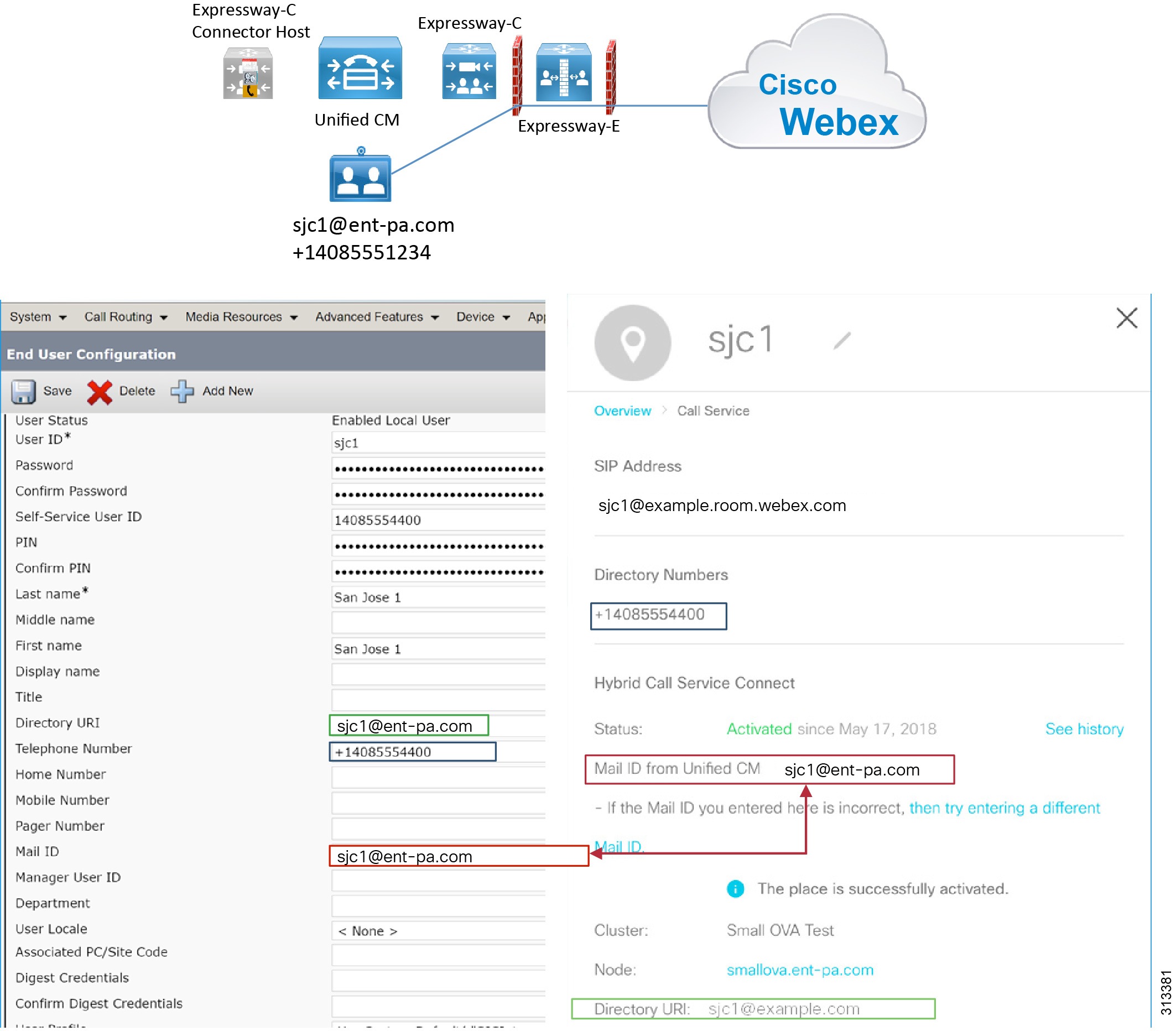Click the Mobile Number field
Screen dimensions: 1176x1031
(439, 804)
